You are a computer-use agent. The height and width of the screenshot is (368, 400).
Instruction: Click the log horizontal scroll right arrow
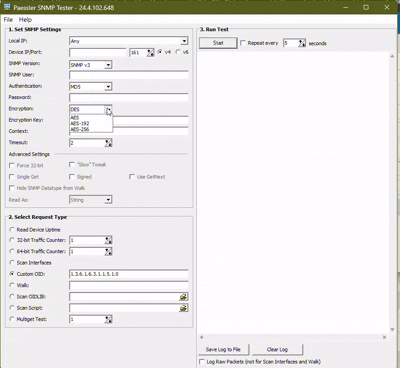click(384, 337)
